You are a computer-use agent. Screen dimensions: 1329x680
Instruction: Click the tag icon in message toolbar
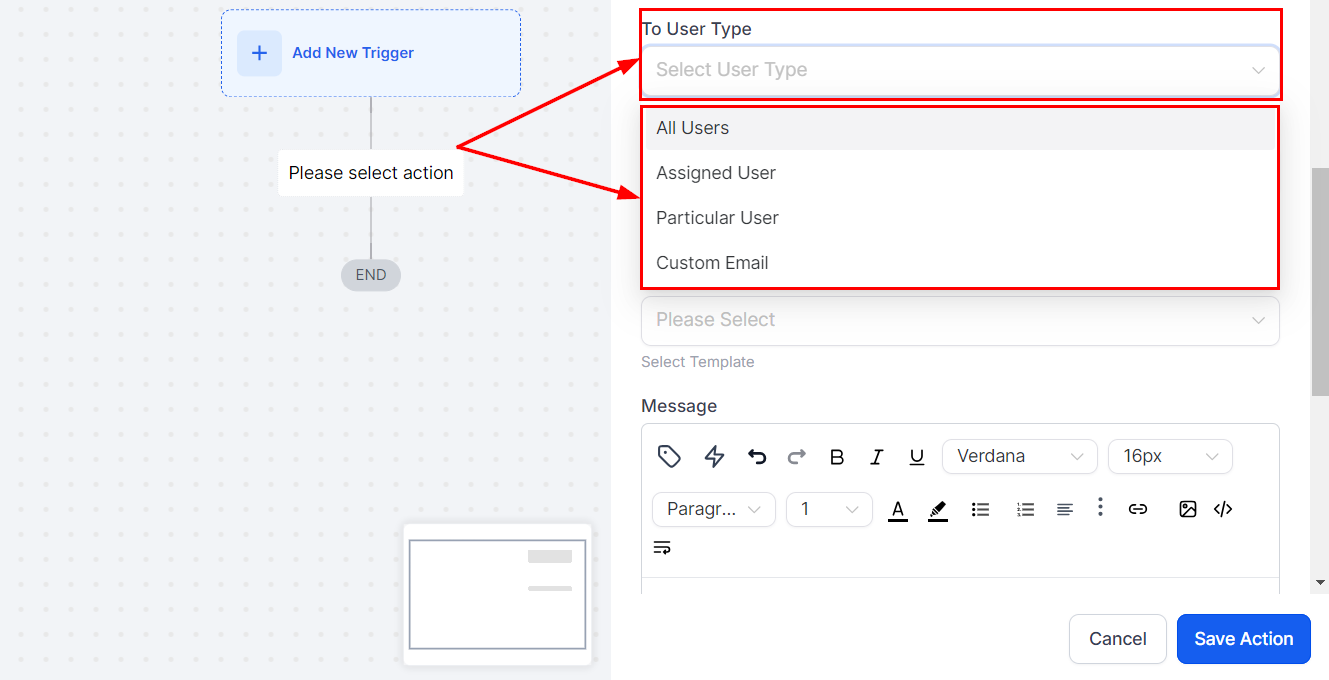(669, 457)
